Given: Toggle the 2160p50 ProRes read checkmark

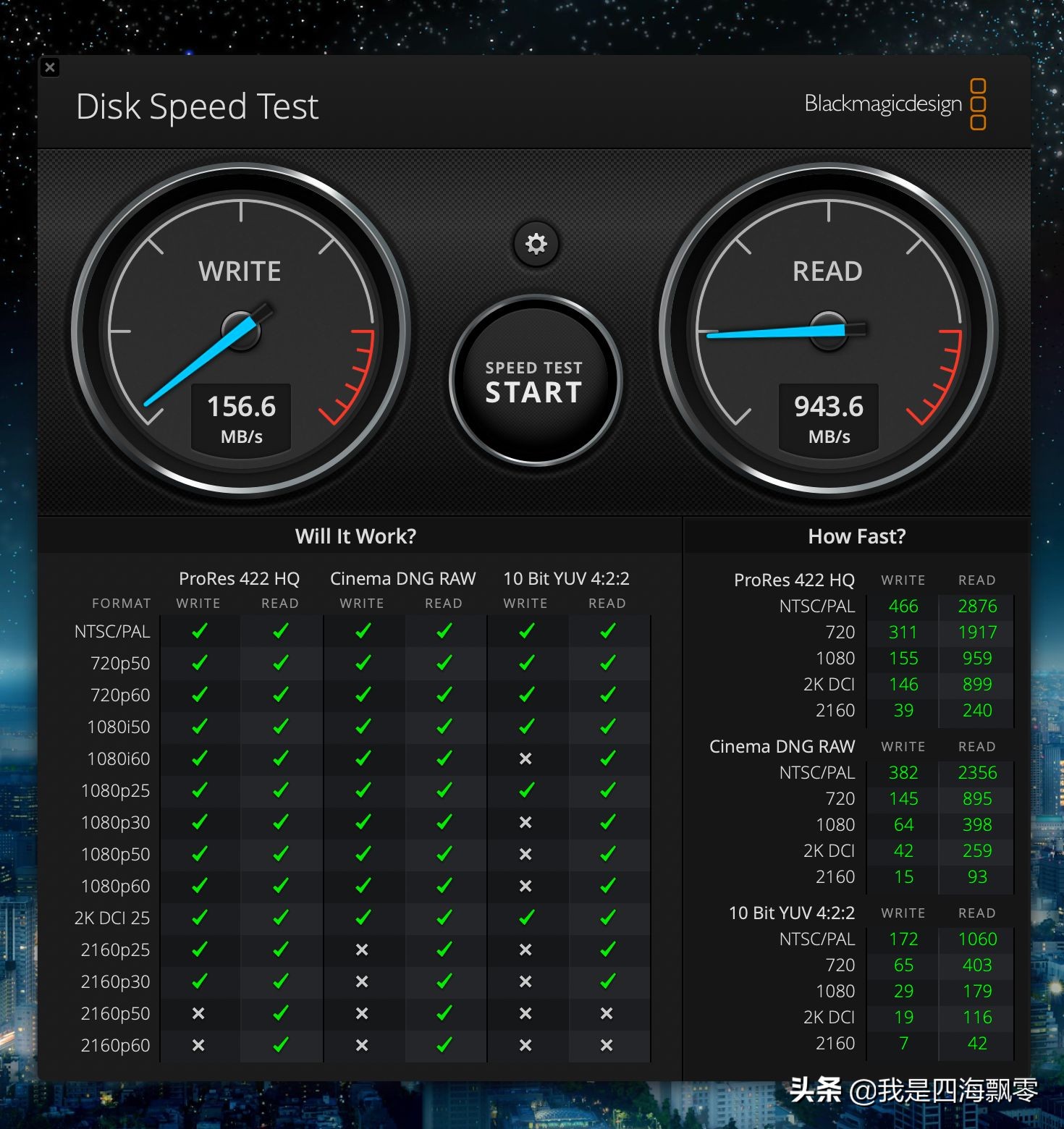Looking at the screenshot, I should [280, 1013].
